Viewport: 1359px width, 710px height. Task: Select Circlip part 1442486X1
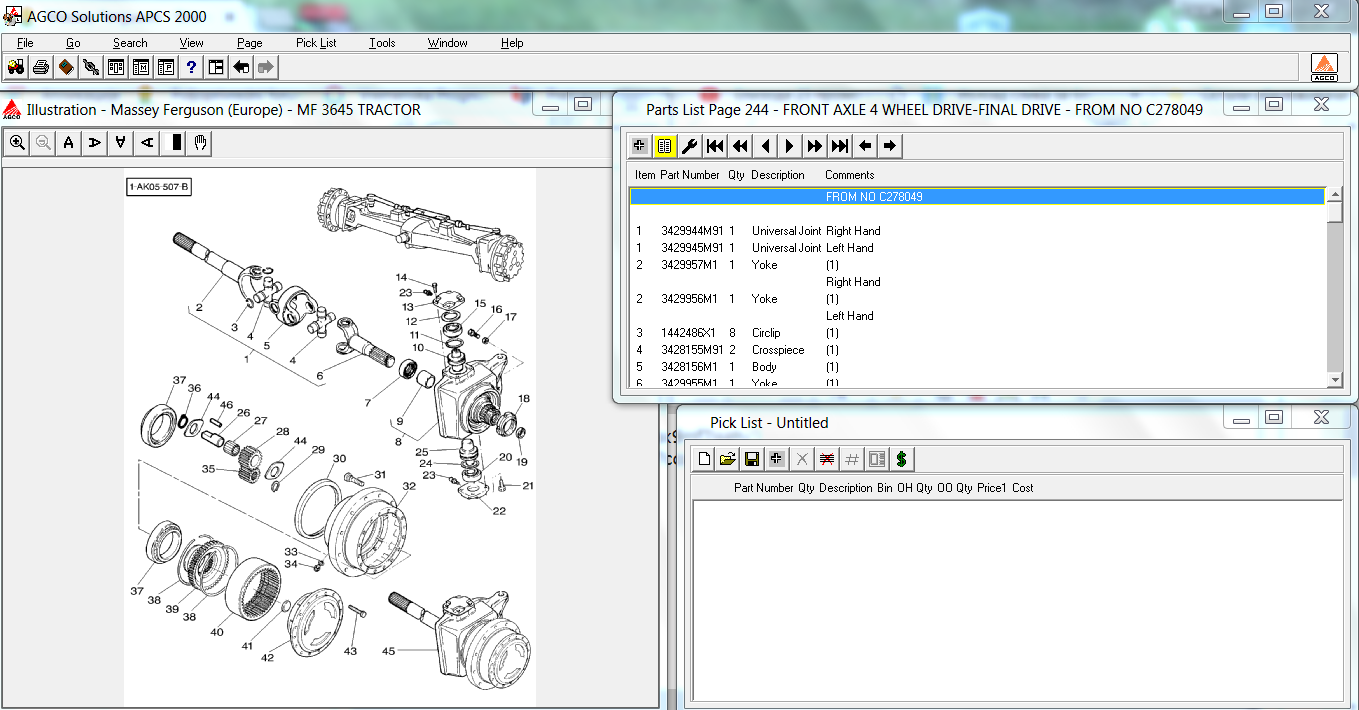(977, 333)
